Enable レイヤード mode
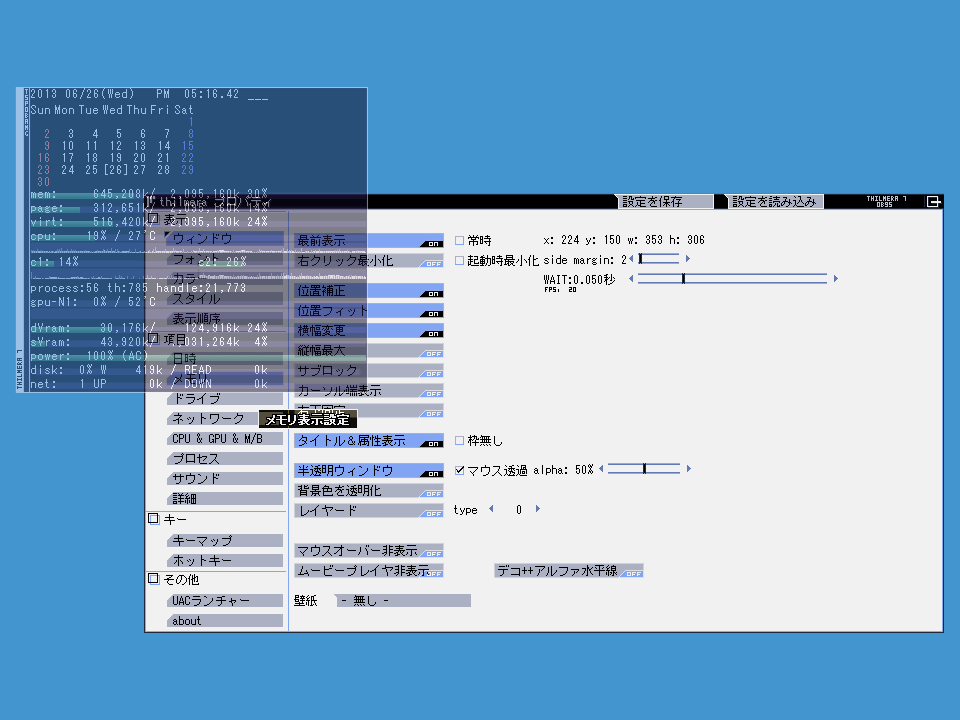The image size is (960, 720). pos(369,511)
